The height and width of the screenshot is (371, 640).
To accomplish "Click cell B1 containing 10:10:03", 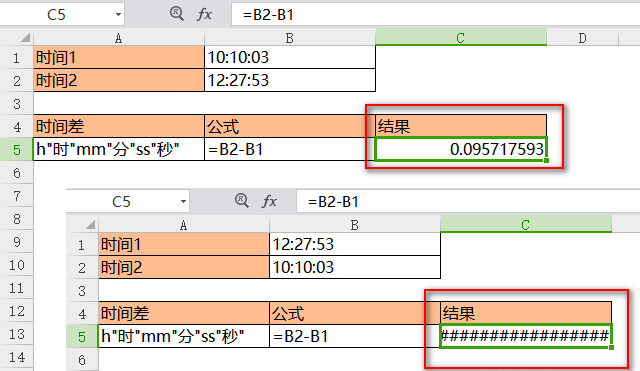I will 290,57.
